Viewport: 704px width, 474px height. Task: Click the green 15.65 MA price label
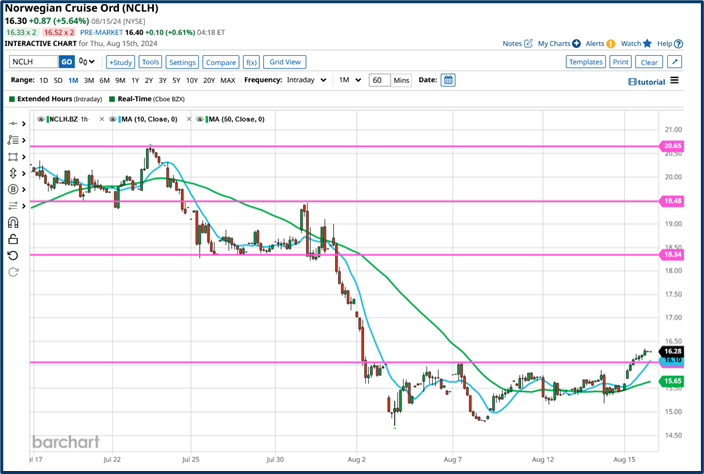(x=671, y=381)
